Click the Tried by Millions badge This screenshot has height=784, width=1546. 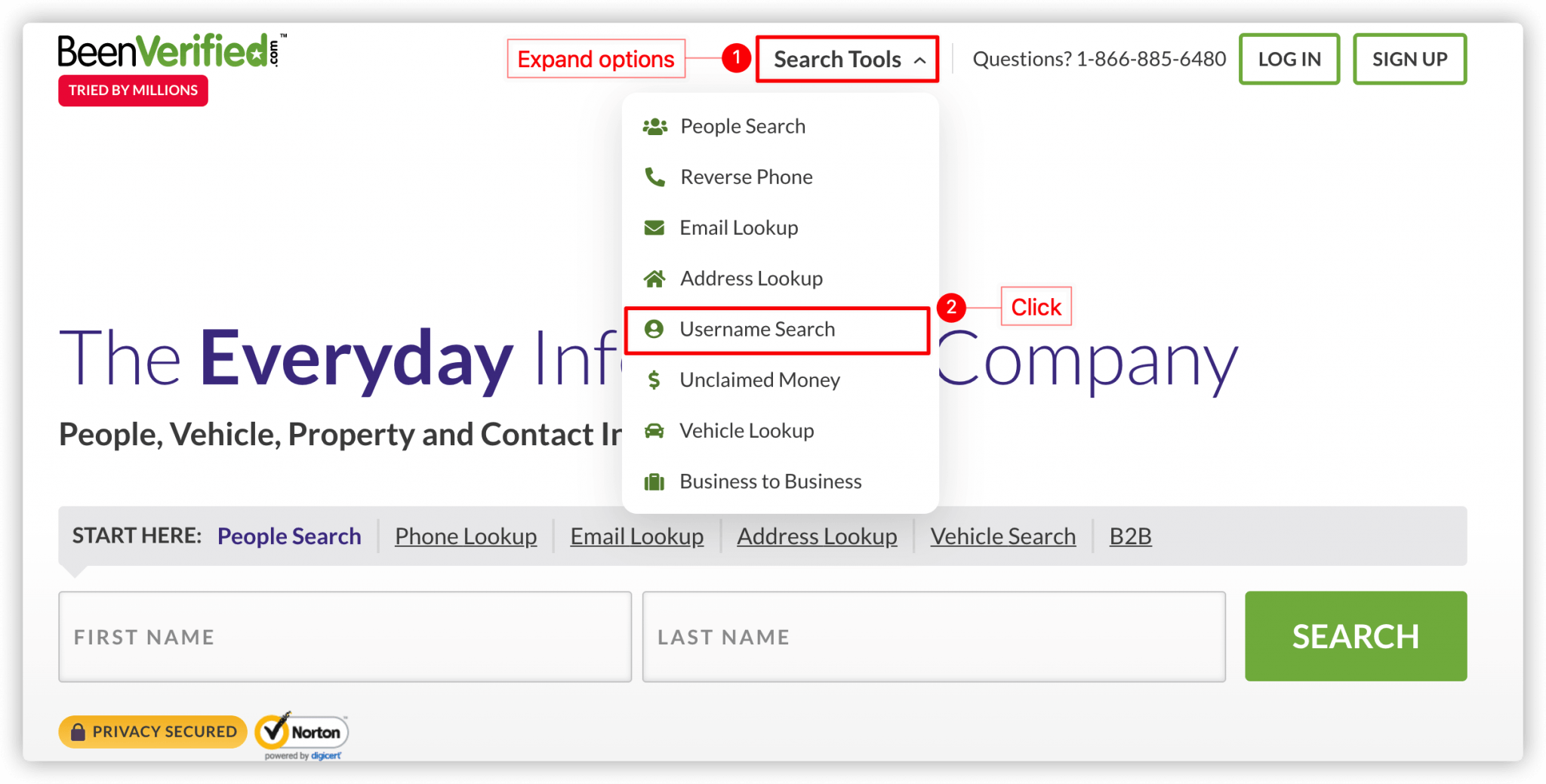[133, 91]
